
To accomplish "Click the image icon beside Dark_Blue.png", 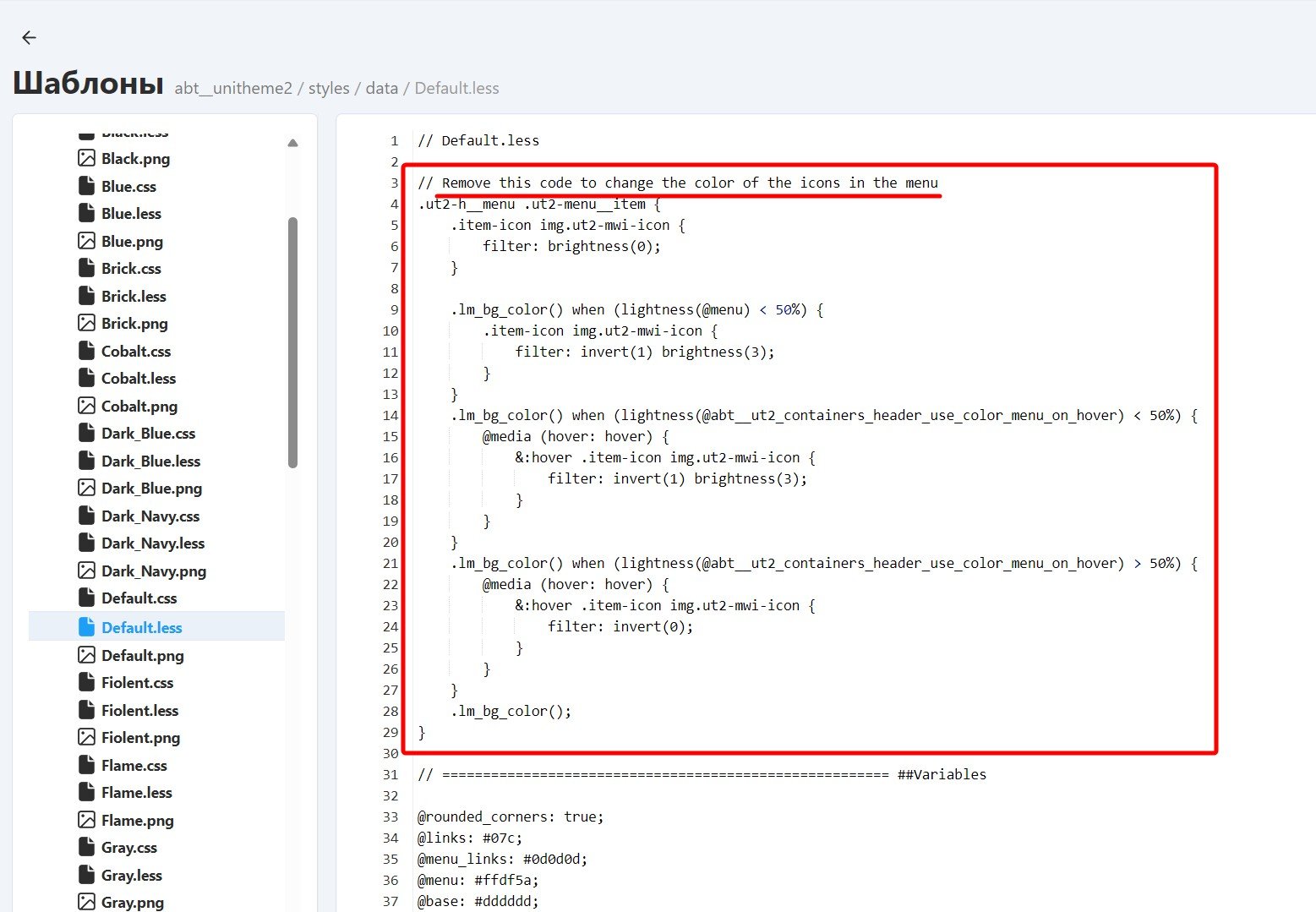I will click(86, 488).
